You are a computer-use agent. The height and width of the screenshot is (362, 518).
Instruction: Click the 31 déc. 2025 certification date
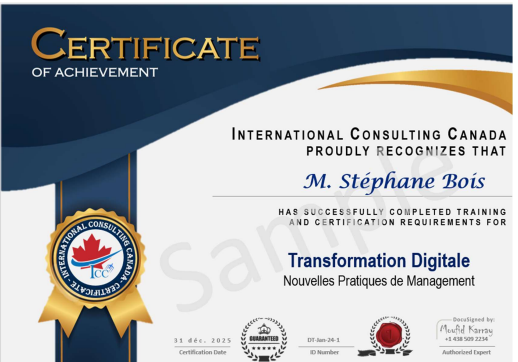coord(202,340)
